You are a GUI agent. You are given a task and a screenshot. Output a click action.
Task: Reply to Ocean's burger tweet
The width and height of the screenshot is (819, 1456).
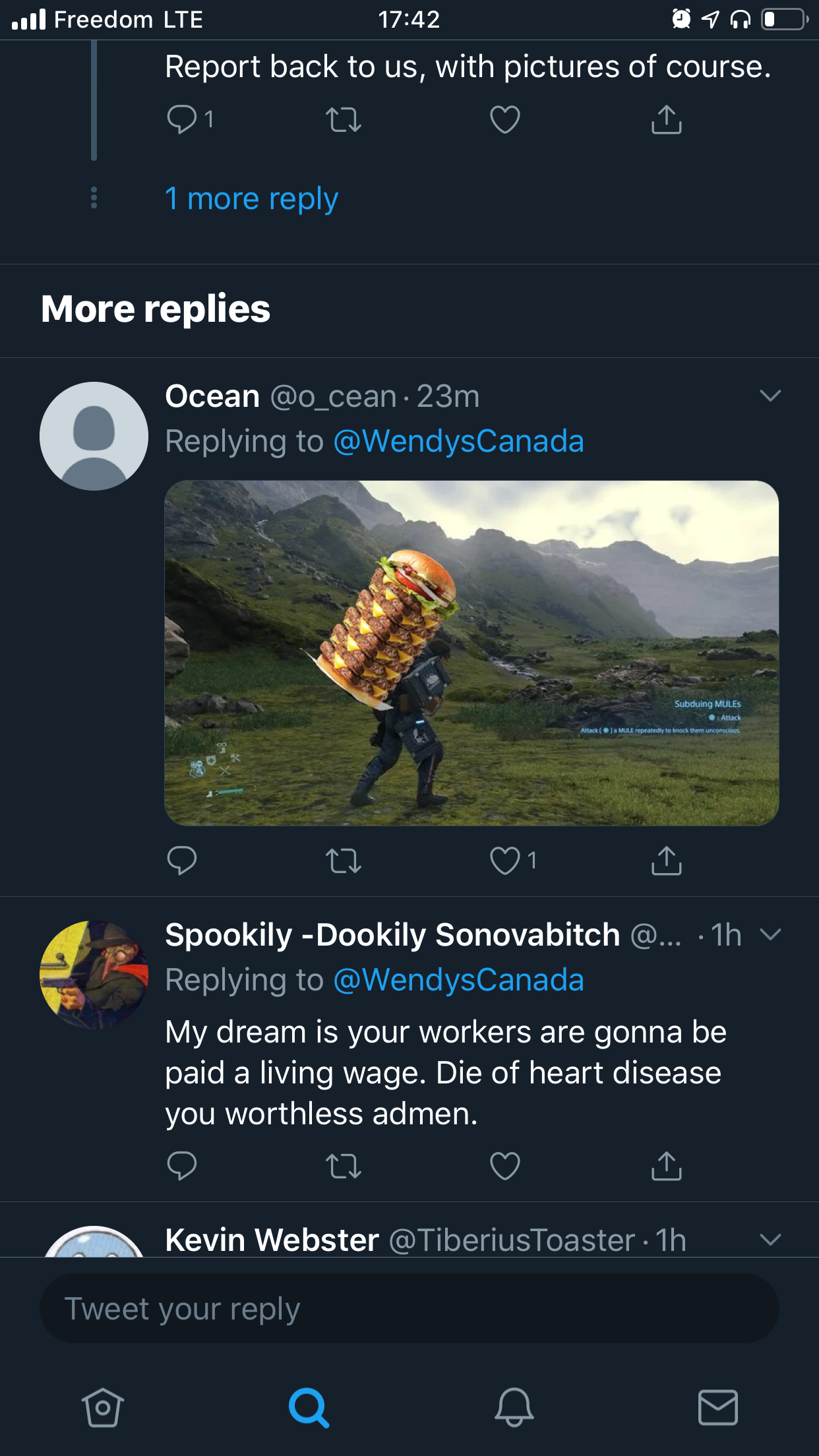click(x=182, y=861)
